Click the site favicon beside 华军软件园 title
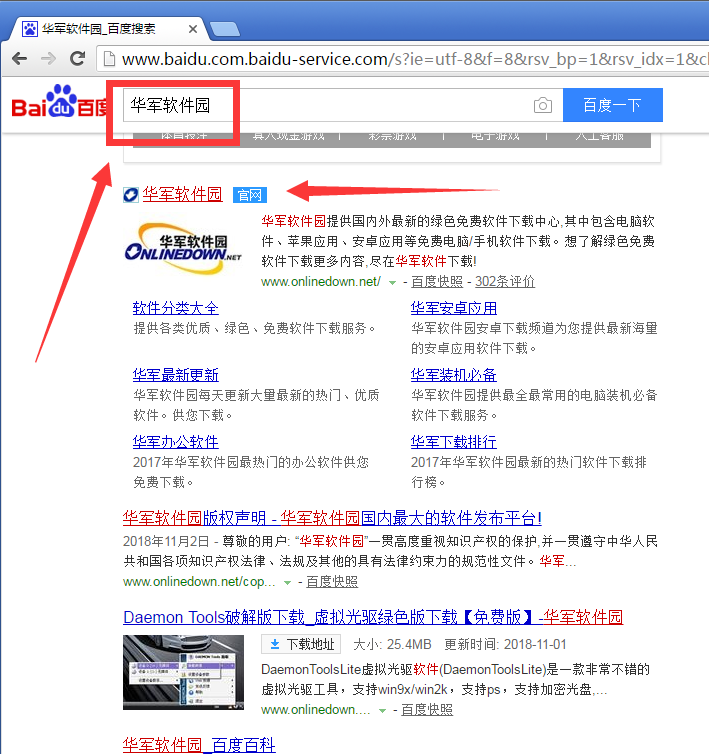This screenshot has height=754, width=709. click(131, 195)
